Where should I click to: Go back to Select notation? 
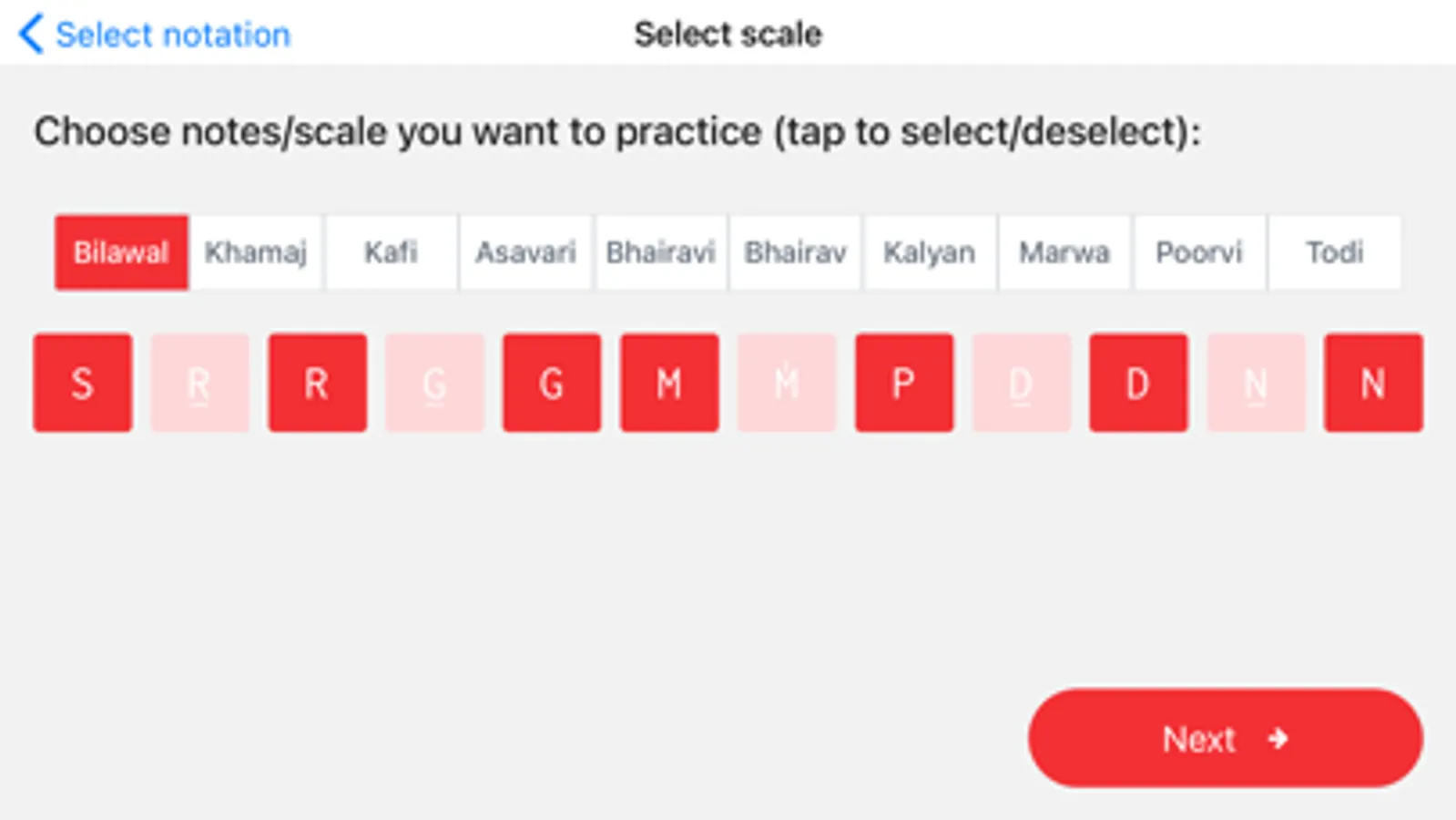[x=155, y=35]
